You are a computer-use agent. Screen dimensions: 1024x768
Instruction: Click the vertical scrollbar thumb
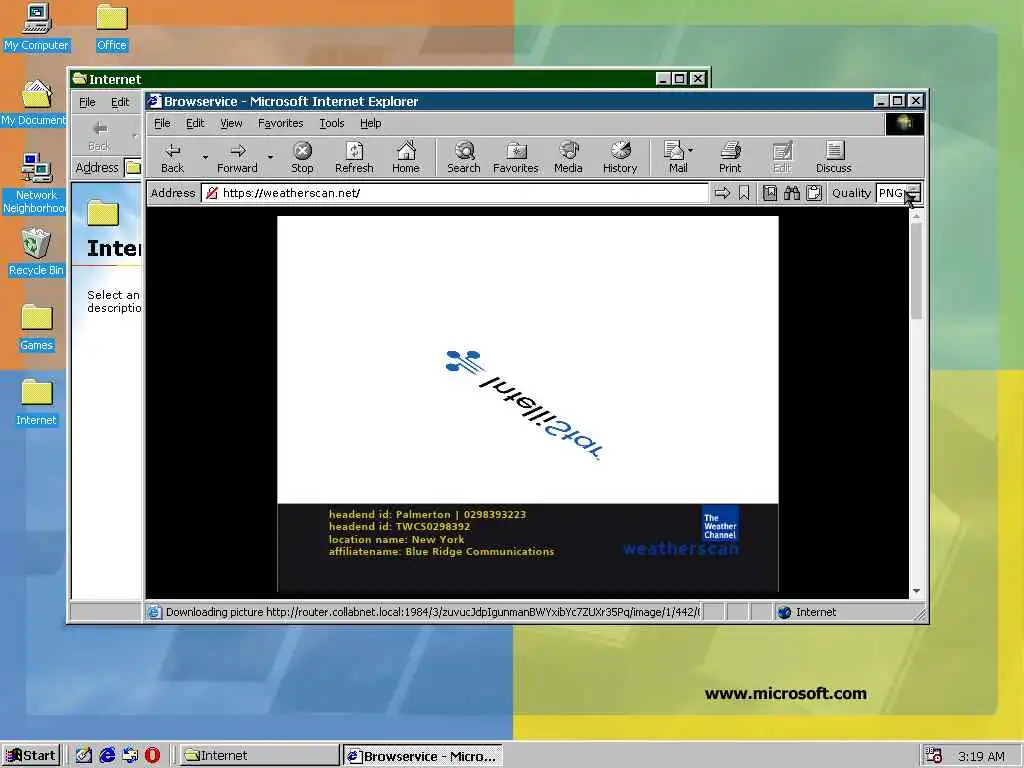pyautogui.click(x=916, y=270)
